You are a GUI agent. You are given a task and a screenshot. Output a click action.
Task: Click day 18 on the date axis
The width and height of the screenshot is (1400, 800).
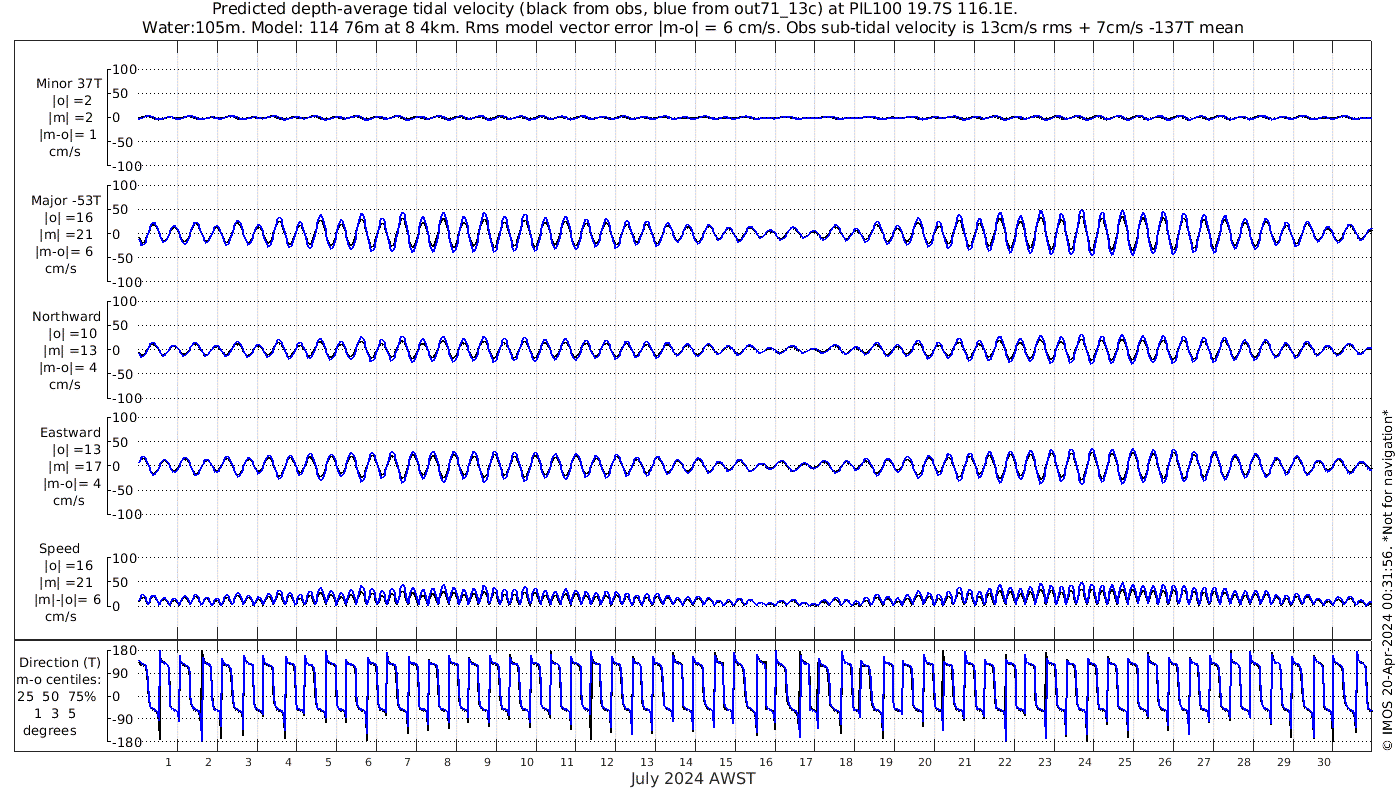[x=846, y=762]
